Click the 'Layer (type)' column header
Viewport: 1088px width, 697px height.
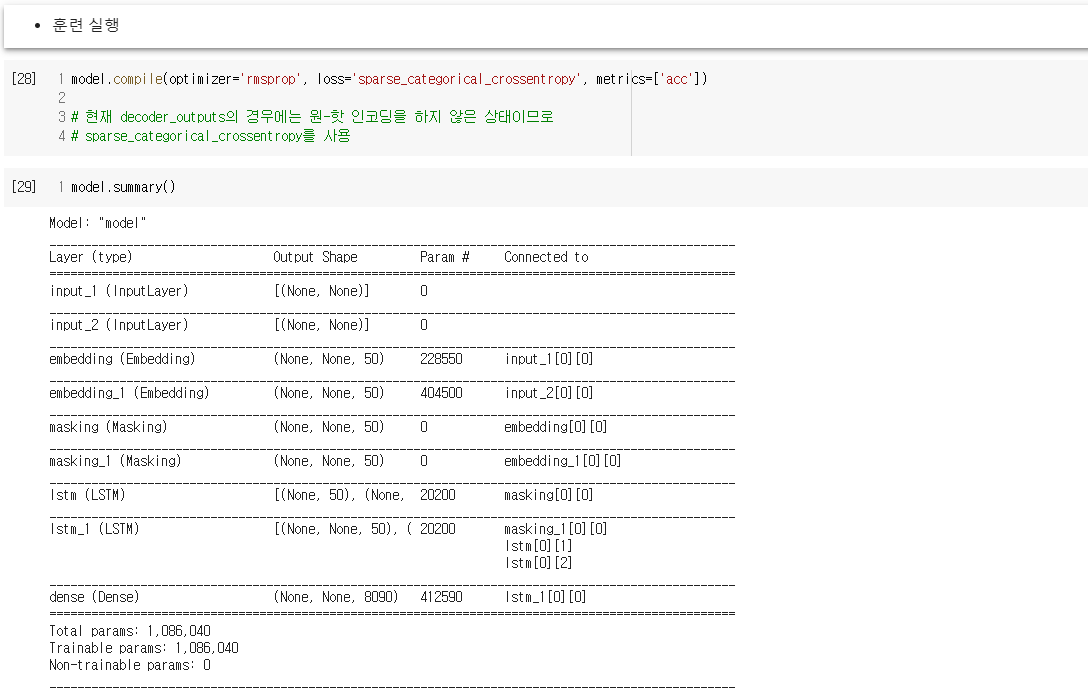pos(90,257)
